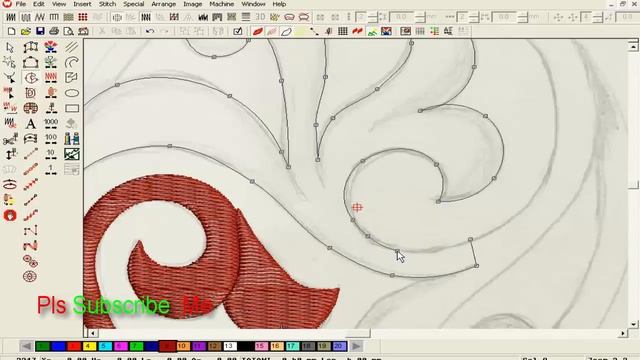
Task: Toggle the black grid display icon
Action: coord(343,31)
